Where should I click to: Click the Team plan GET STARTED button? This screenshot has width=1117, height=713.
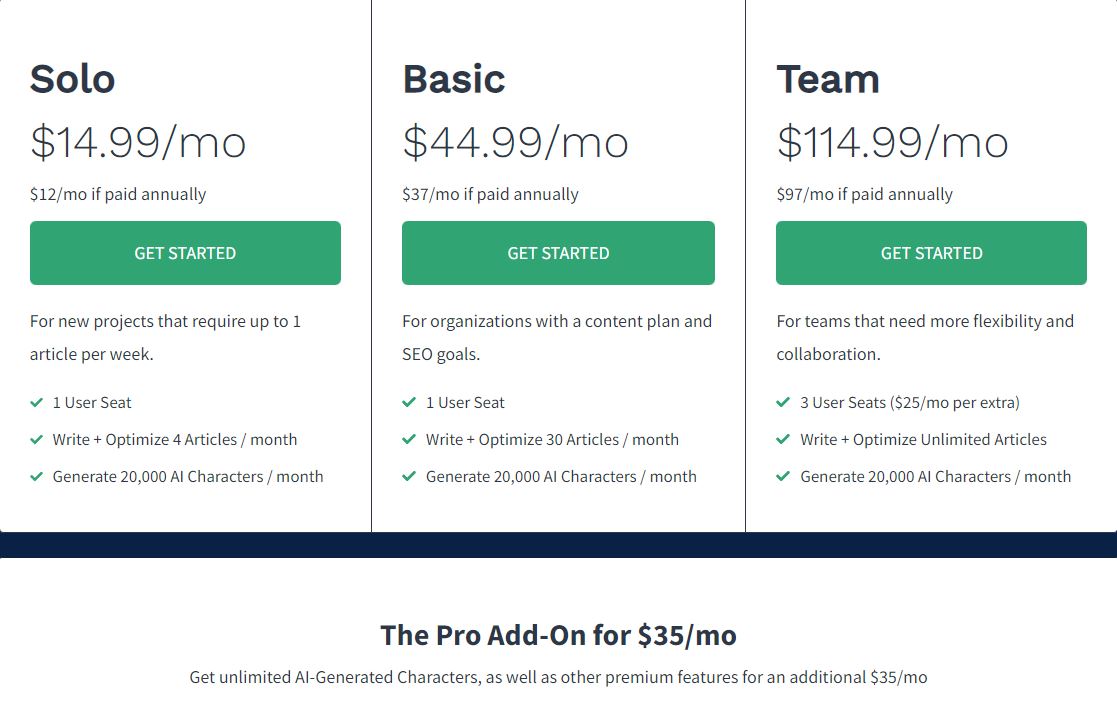coord(931,253)
